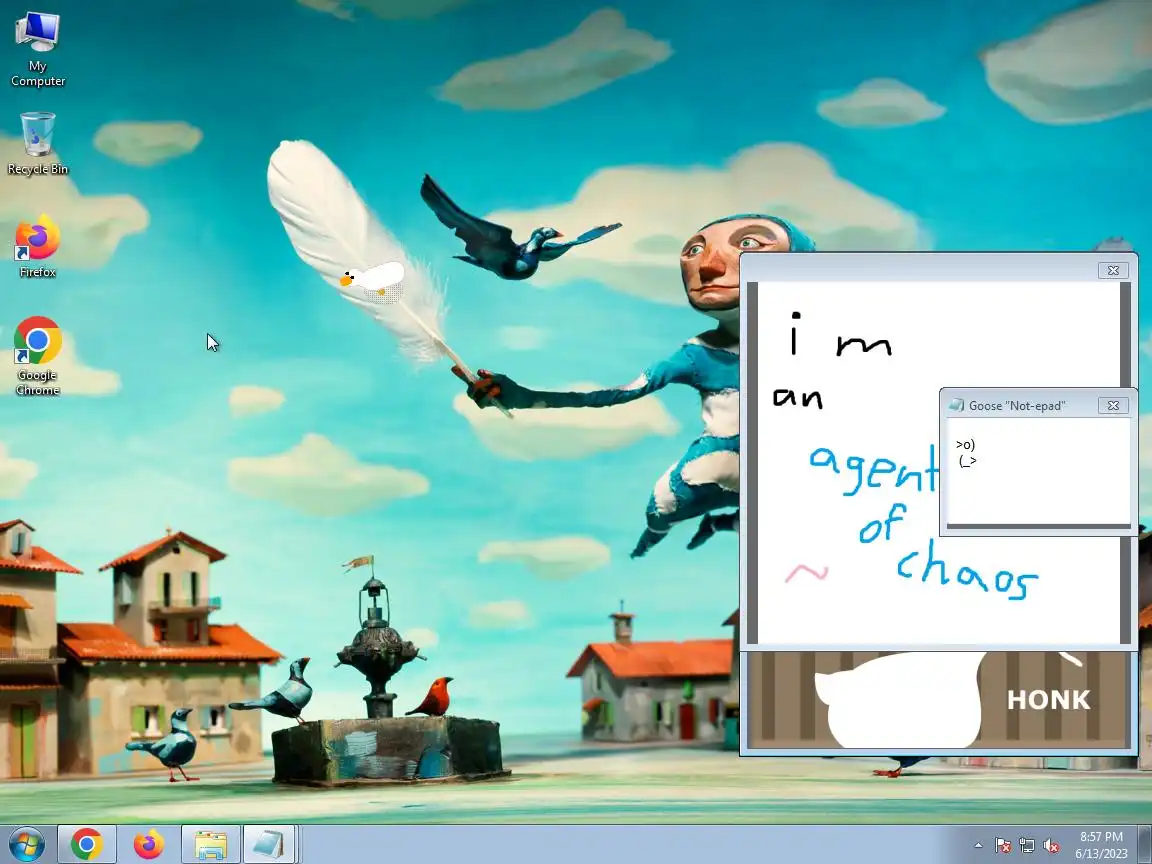Select the Google Chrome desktop shortcut
The image size is (1152, 864).
click(x=37, y=356)
